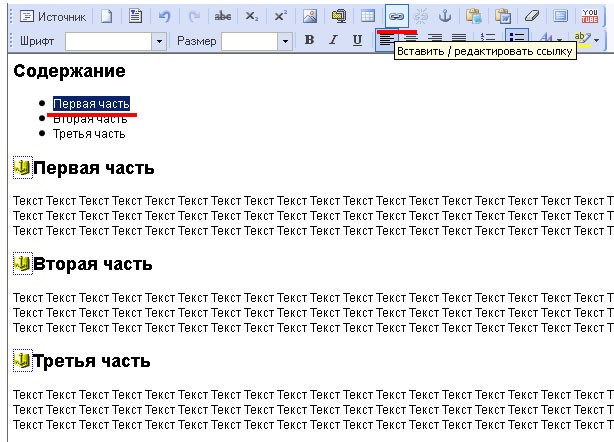This screenshot has width=614, height=442.
Task: Open the Размер size dropdown
Action: pyautogui.click(x=285, y=41)
